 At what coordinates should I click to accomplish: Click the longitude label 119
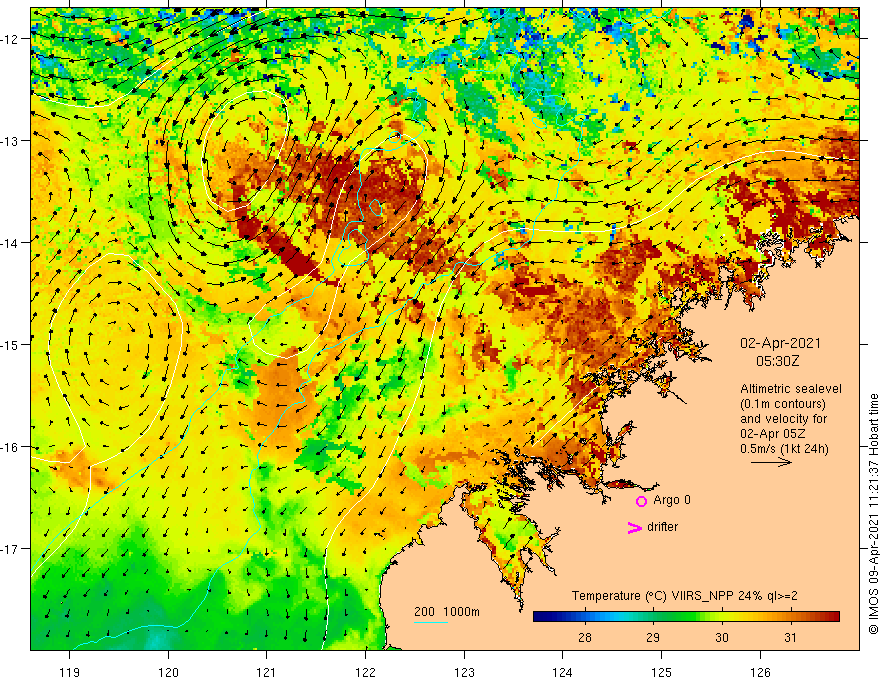tap(70, 672)
